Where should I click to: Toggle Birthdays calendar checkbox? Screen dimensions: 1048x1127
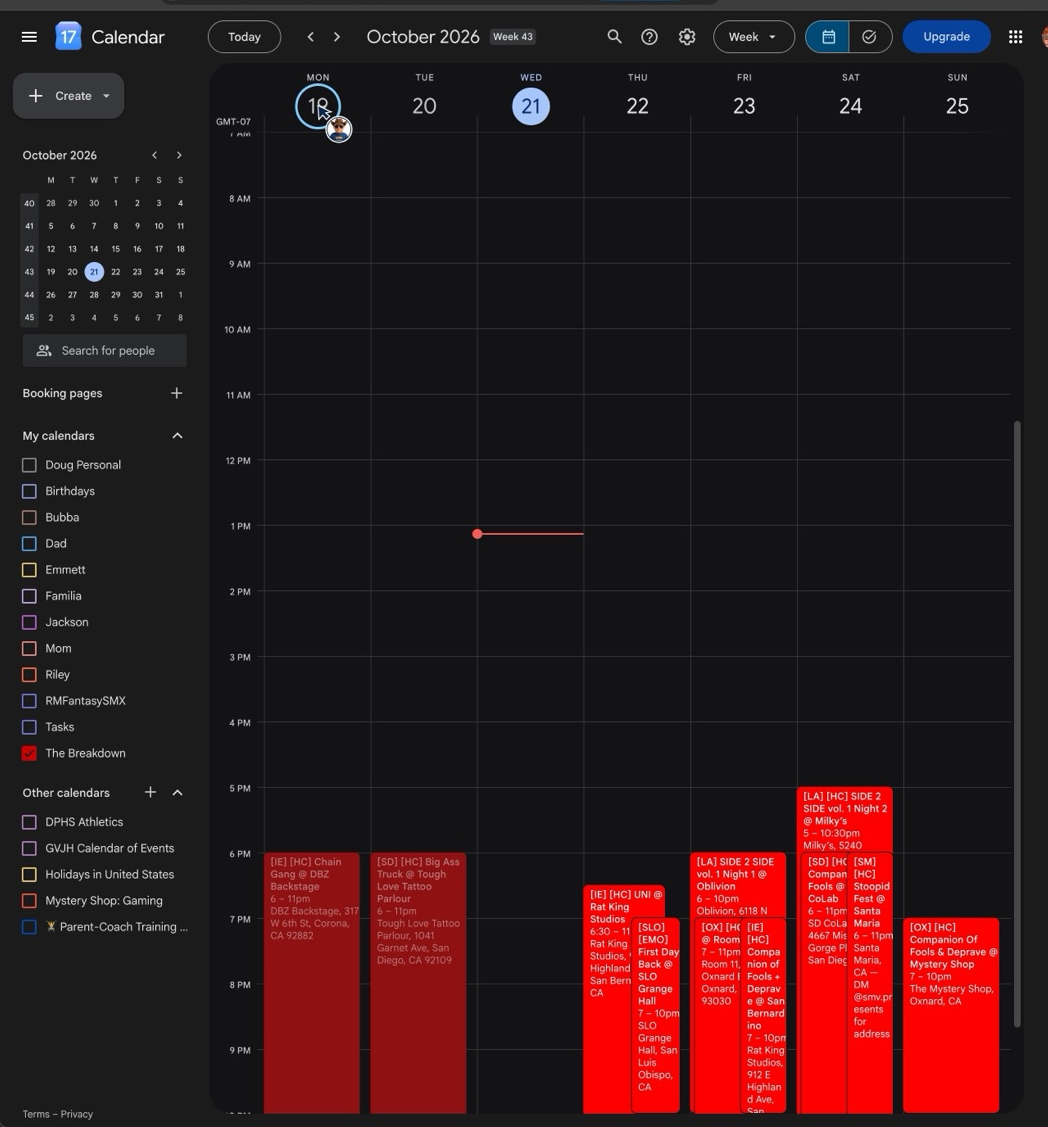[x=29, y=492]
